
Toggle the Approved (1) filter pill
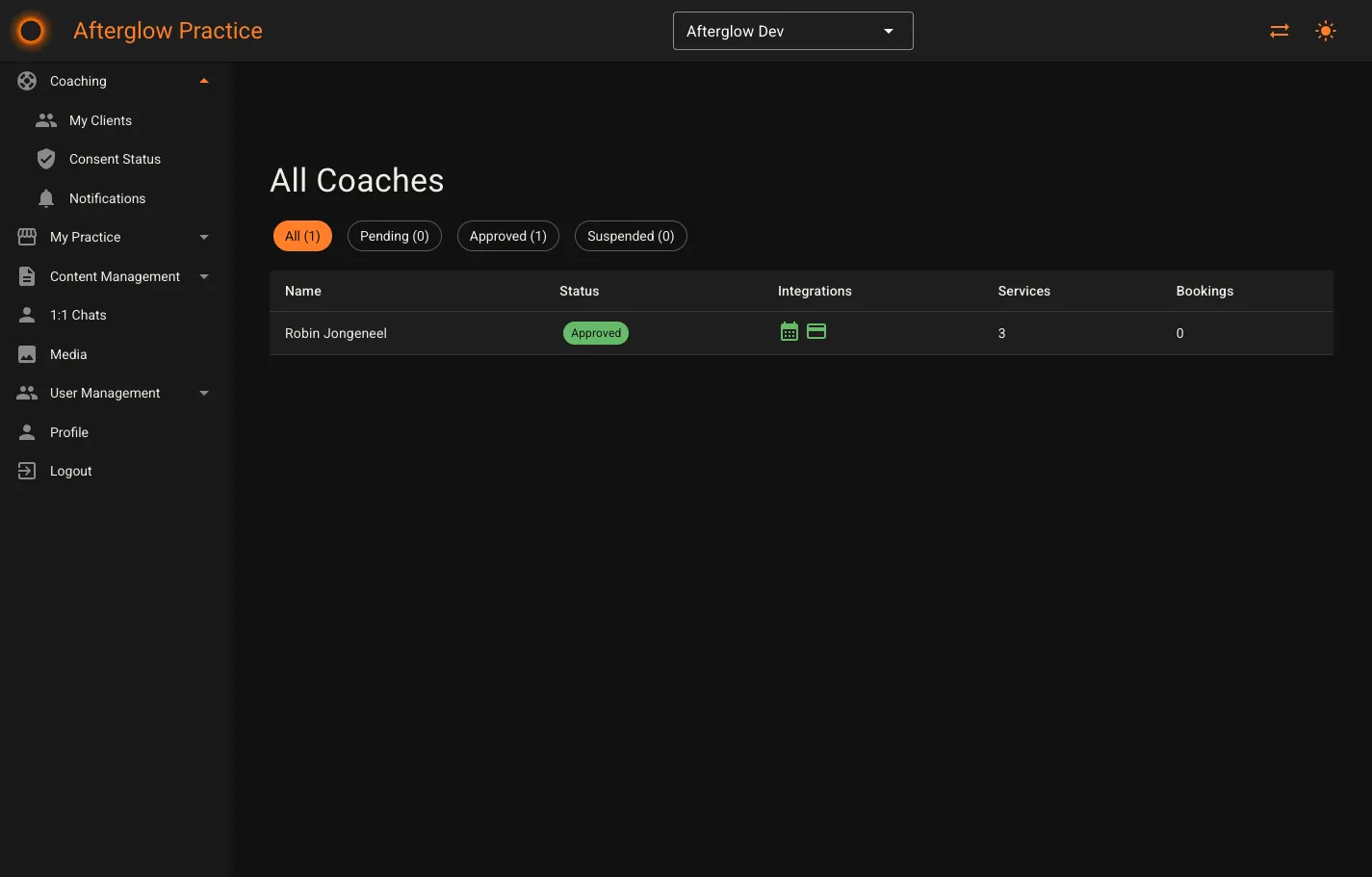pos(507,235)
